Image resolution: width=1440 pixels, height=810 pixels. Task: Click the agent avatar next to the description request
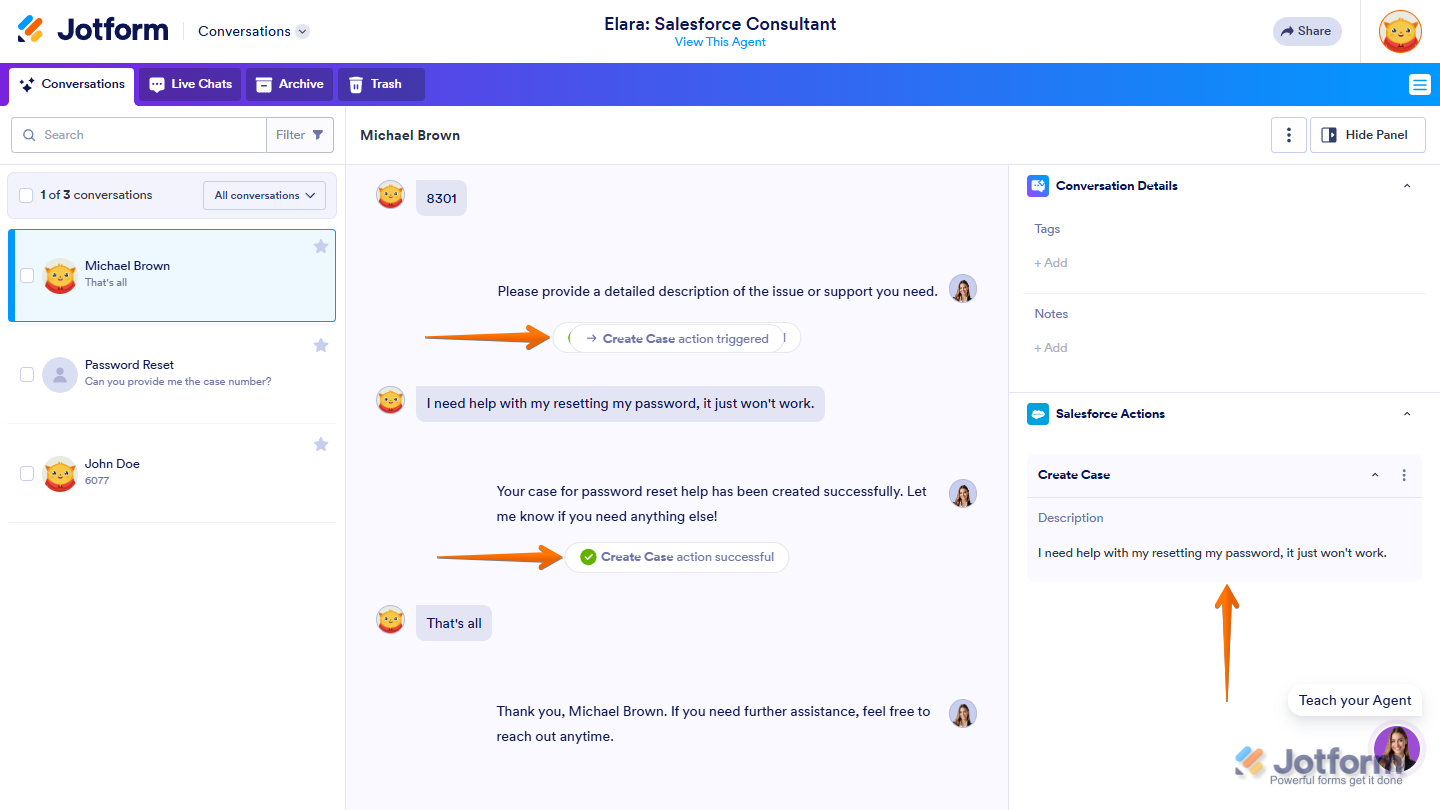pyautogui.click(x=963, y=289)
